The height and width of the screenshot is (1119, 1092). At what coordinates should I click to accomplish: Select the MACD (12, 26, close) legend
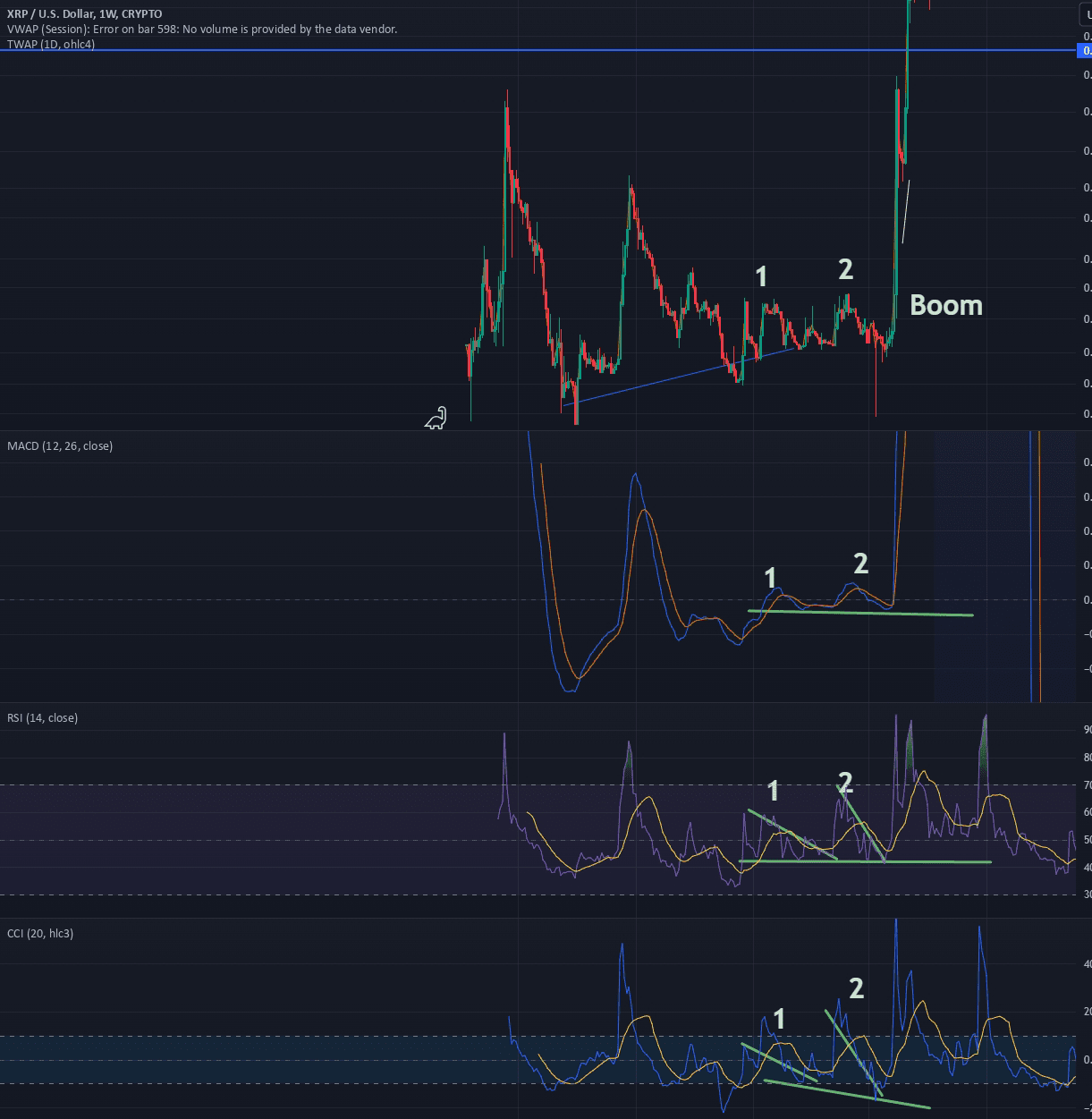[60, 445]
